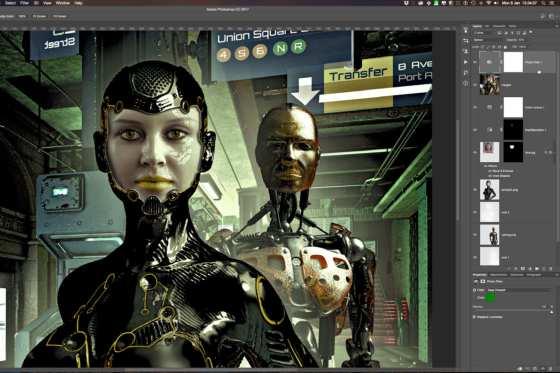This screenshot has height=373, width=560.
Task: Click the Fill Screen button
Action: pyautogui.click(x=59, y=16)
